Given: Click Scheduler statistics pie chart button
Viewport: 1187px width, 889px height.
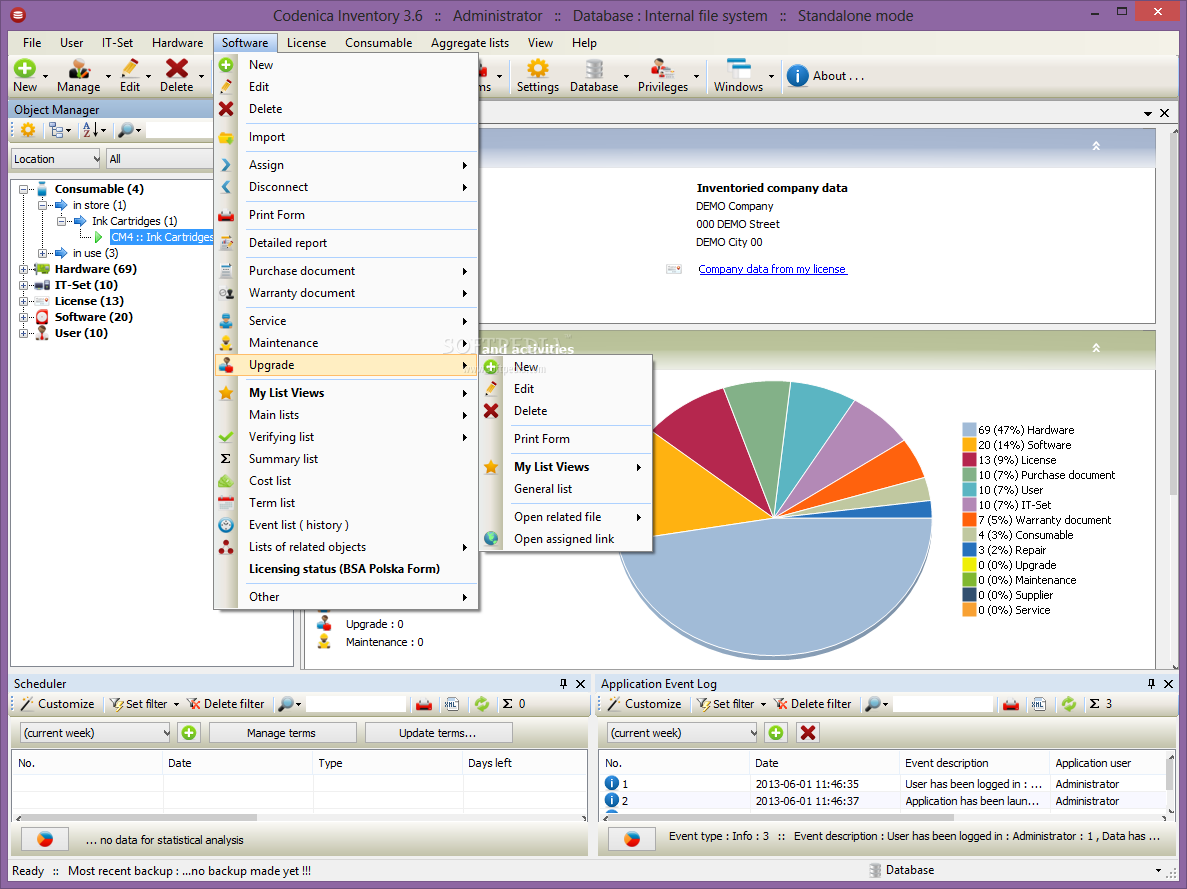Looking at the screenshot, I should tap(45, 839).
